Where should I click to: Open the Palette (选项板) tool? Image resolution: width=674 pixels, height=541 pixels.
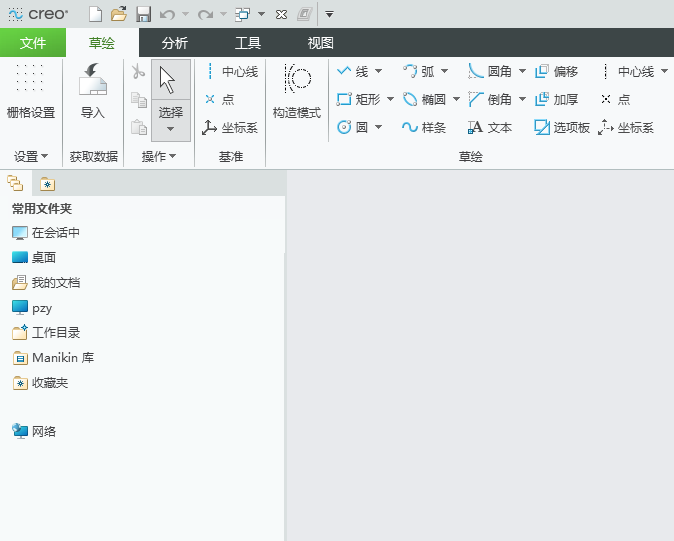pos(561,127)
